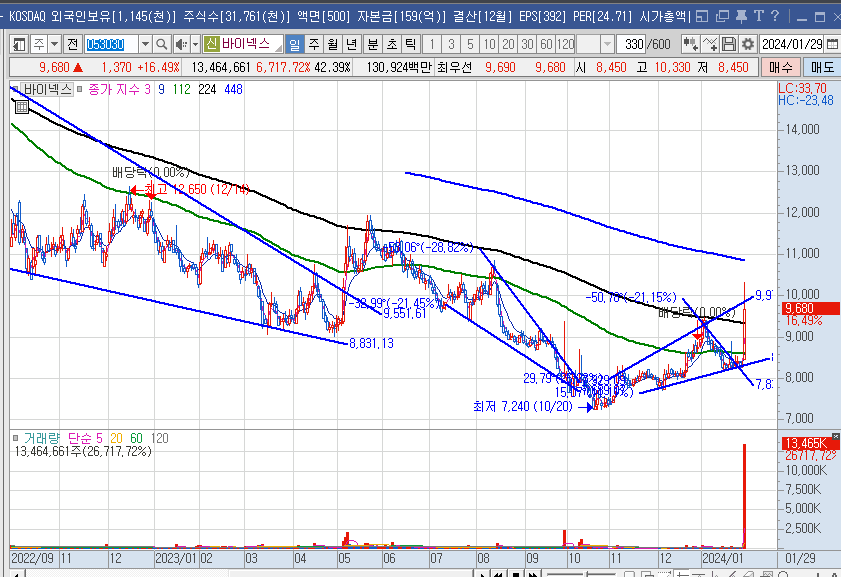841x577 pixels.
Task: Click the 매도 sell button
Action: (822, 68)
